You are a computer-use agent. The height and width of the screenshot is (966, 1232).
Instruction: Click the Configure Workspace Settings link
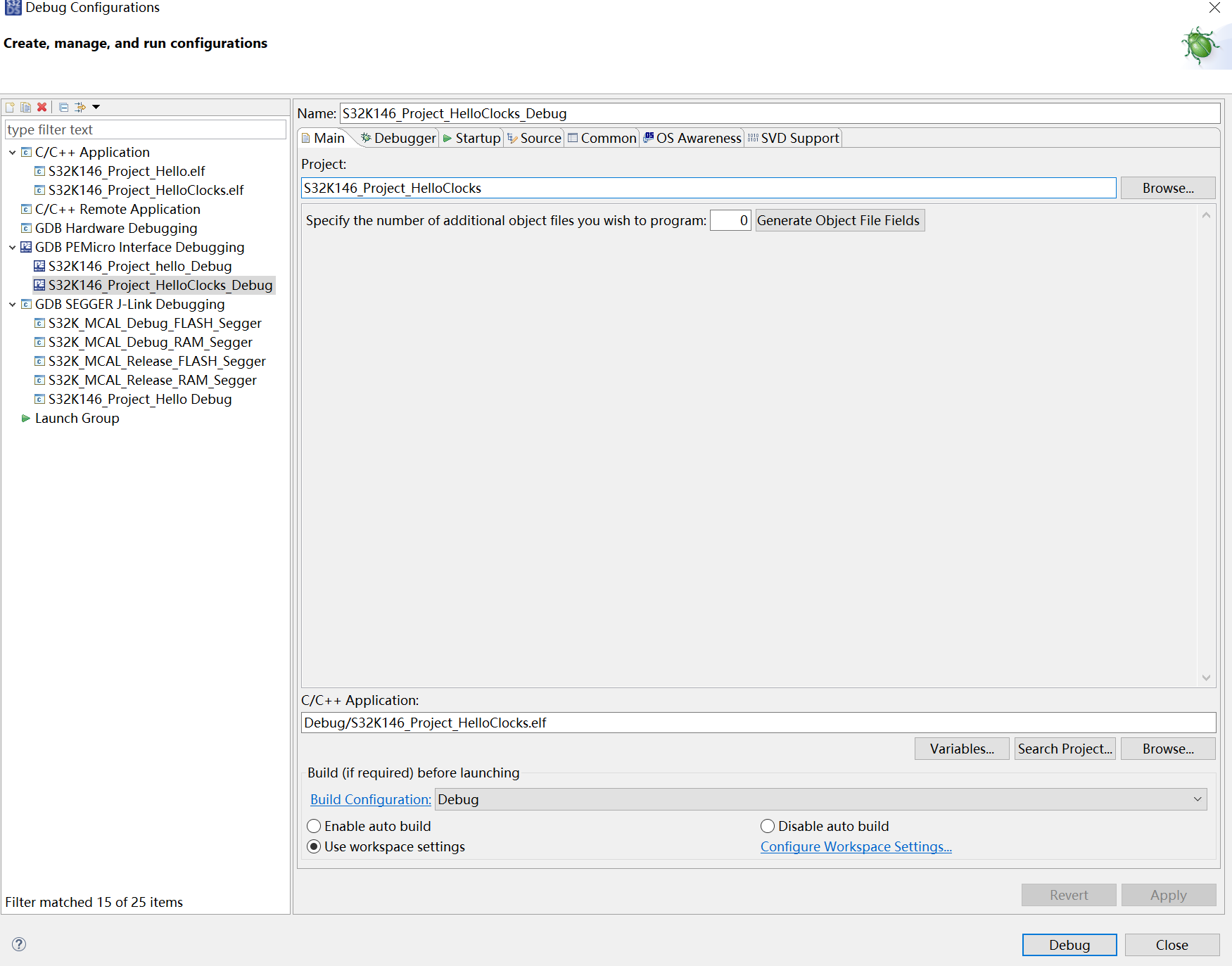856,846
